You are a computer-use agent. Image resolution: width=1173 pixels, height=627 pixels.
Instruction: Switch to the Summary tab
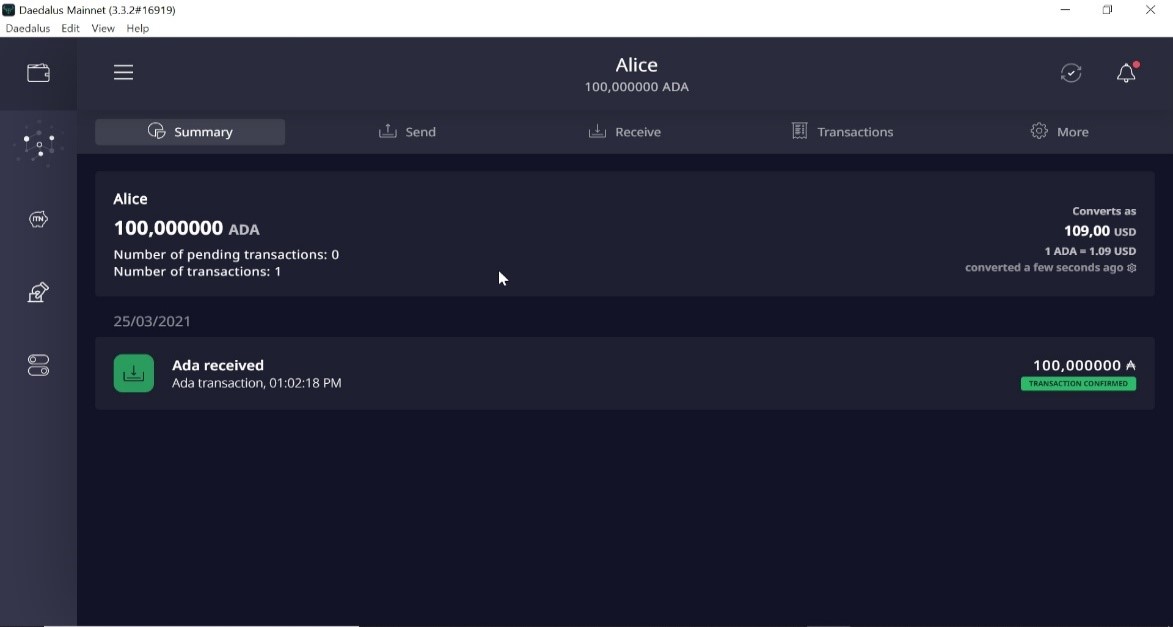pos(190,132)
